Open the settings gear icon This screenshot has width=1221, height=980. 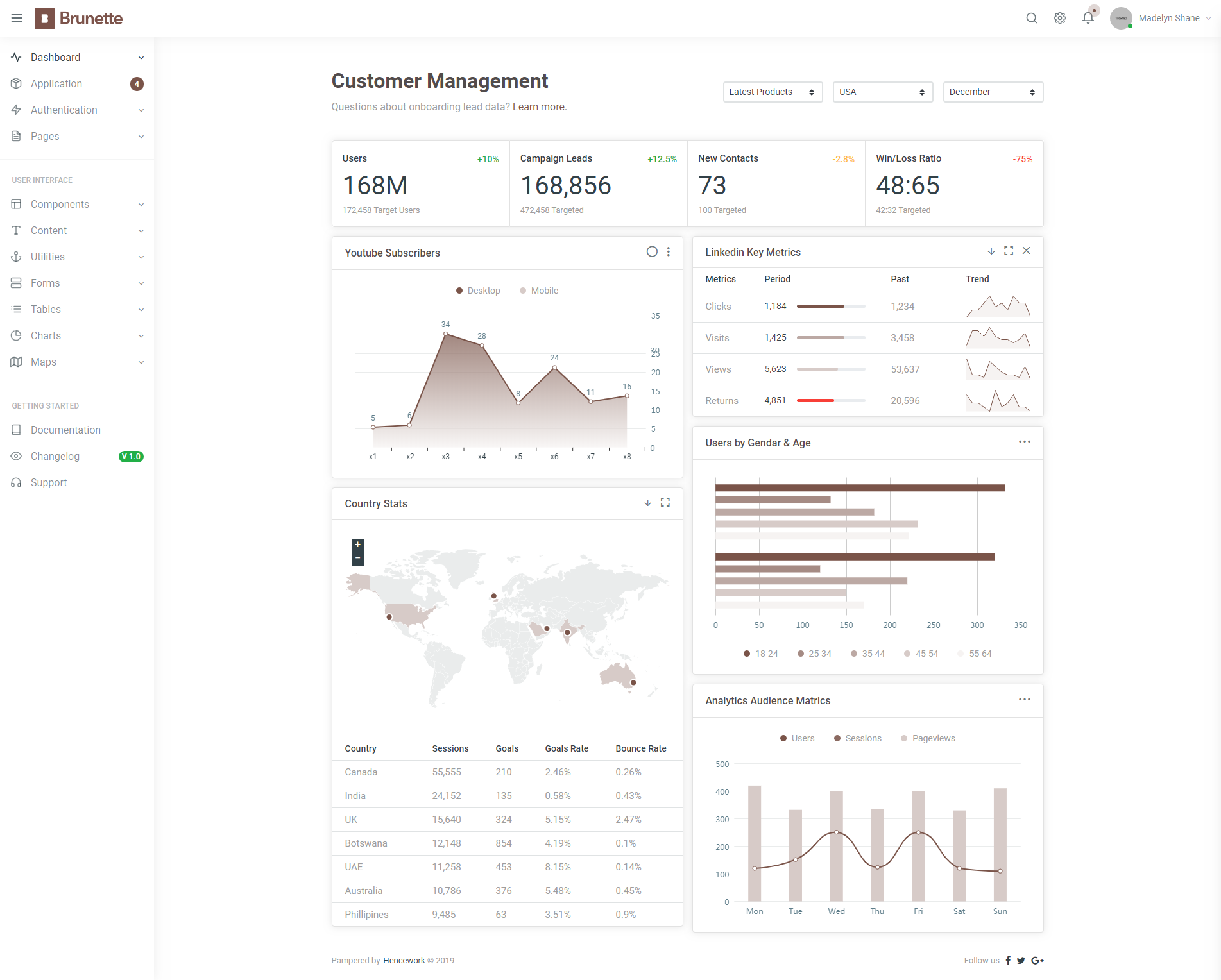[1060, 18]
